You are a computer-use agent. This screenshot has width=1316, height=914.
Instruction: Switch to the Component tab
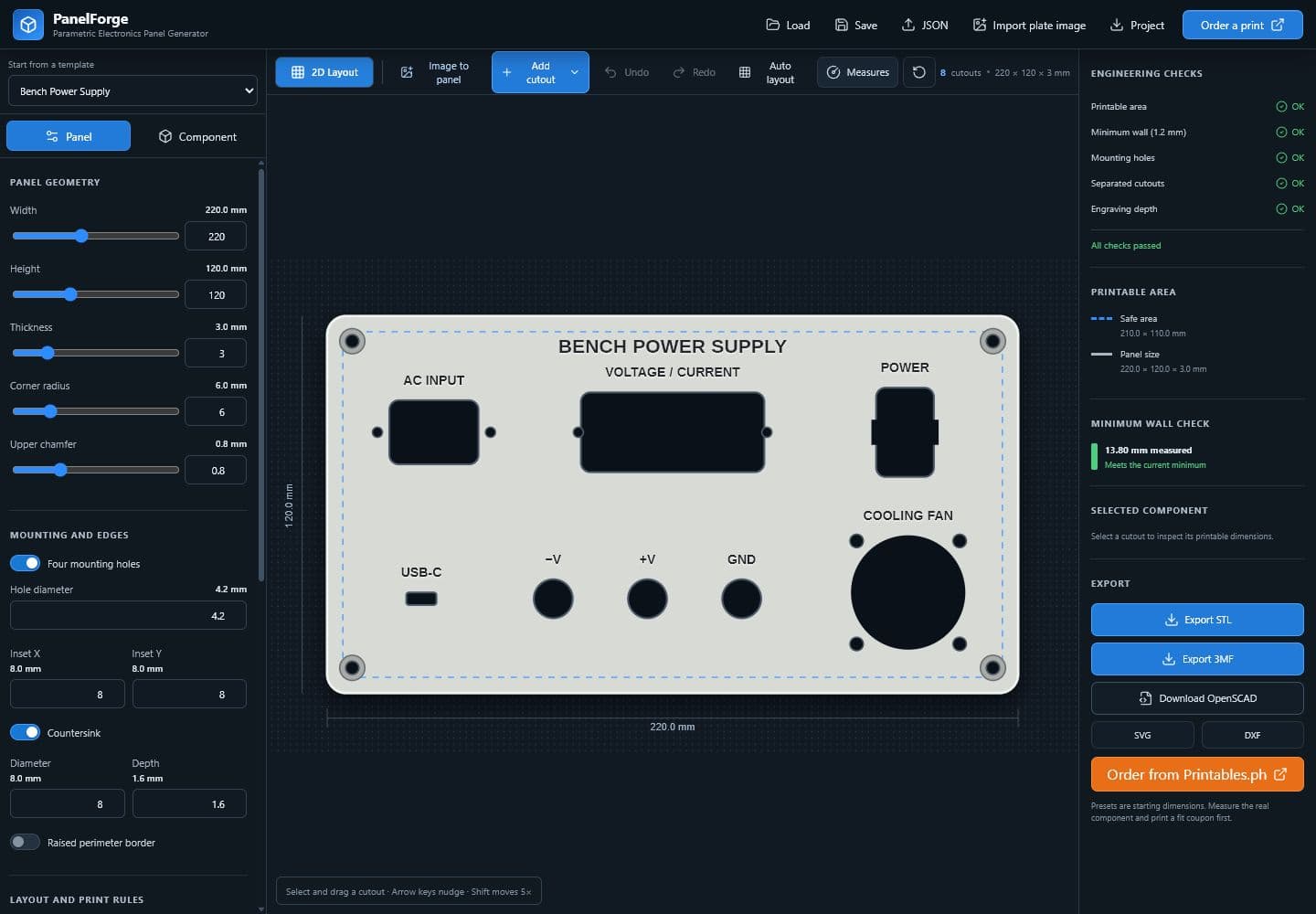pyautogui.click(x=197, y=136)
